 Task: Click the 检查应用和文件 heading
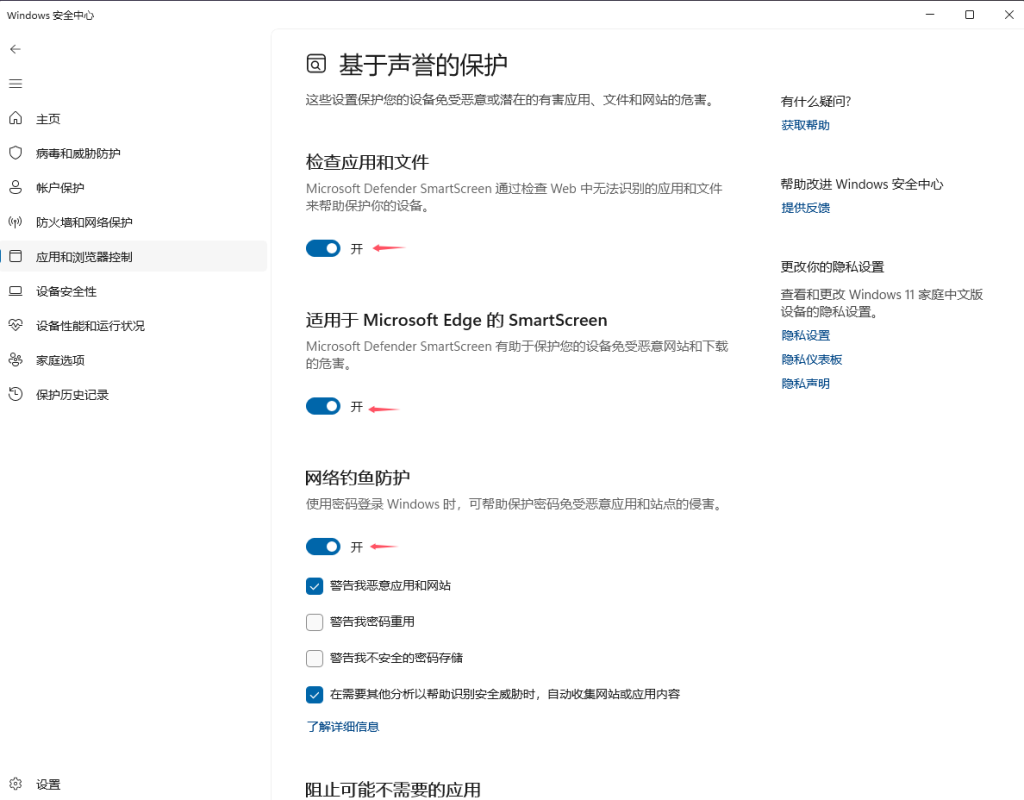click(x=367, y=162)
